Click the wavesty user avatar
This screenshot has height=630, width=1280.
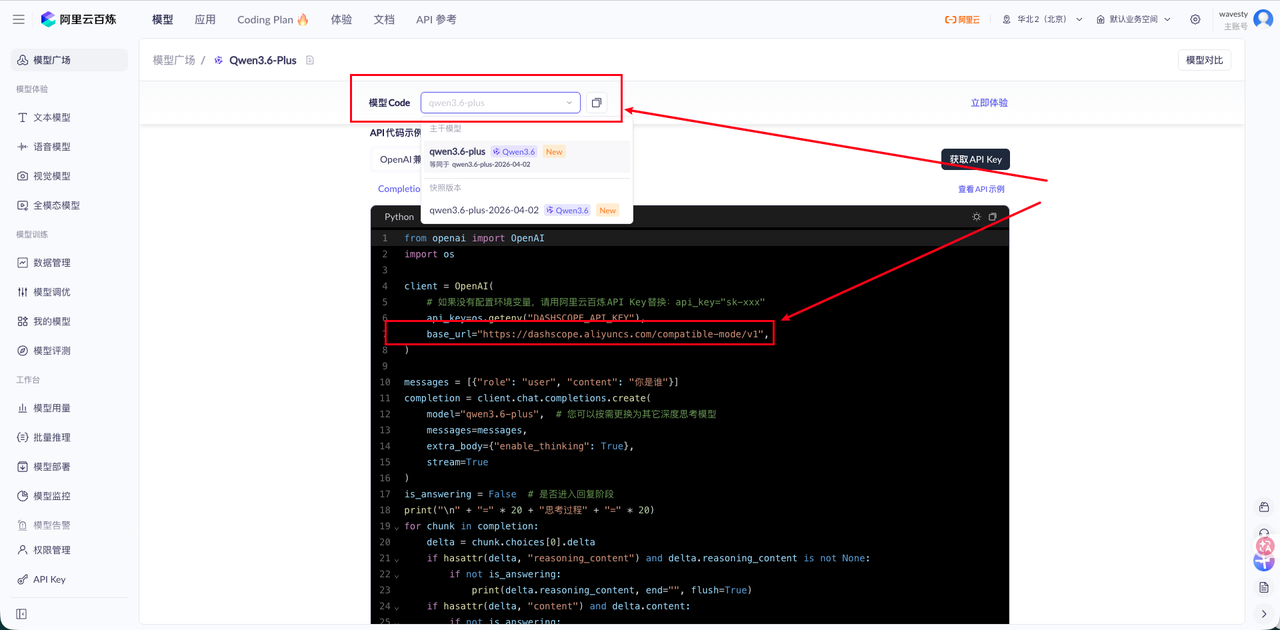(x=1263, y=19)
